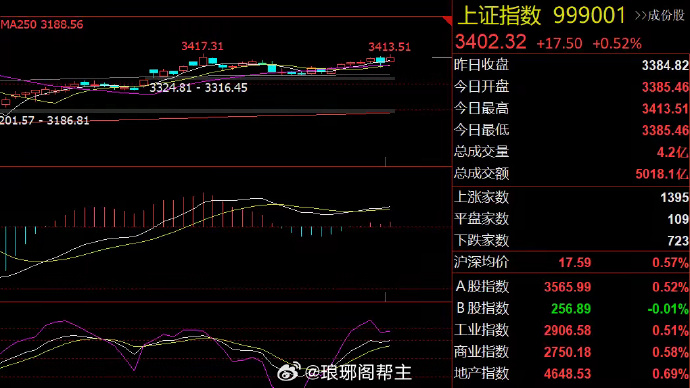The height and width of the screenshot is (388, 690).
Task: Click the 平盘家数 count 109
Action: tap(678, 219)
